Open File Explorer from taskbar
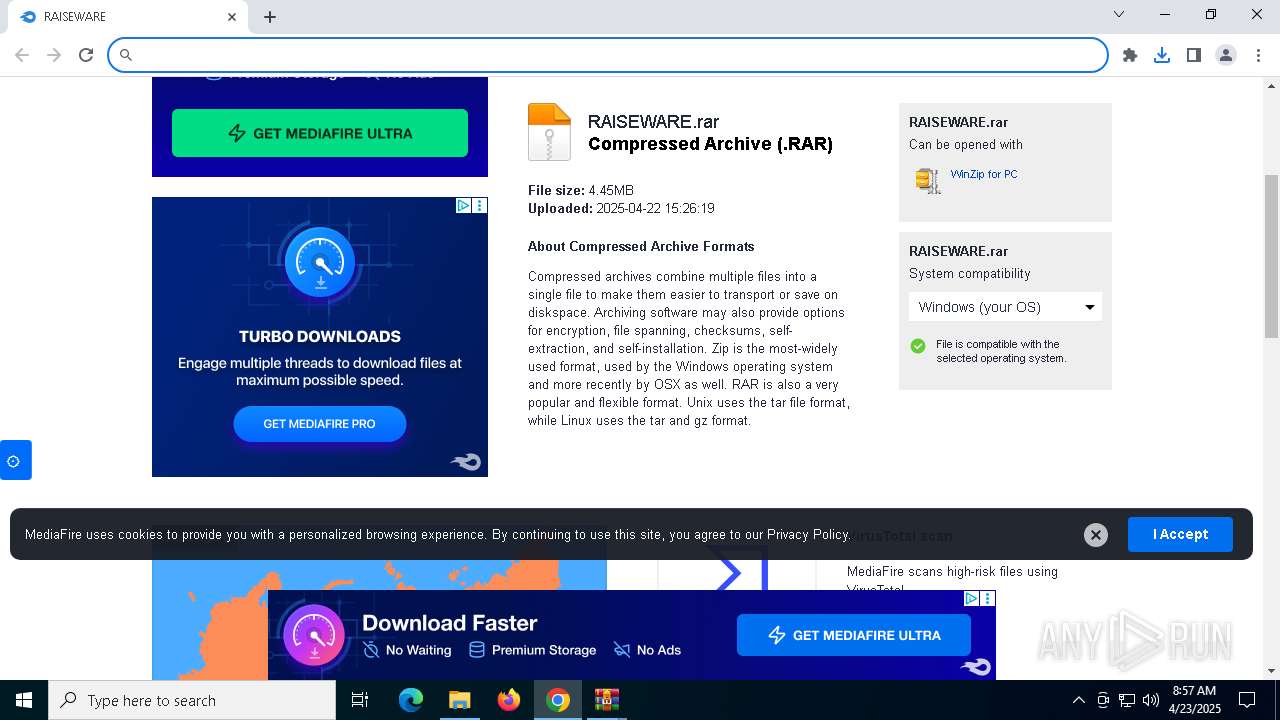This screenshot has width=1280, height=720. tap(459, 700)
